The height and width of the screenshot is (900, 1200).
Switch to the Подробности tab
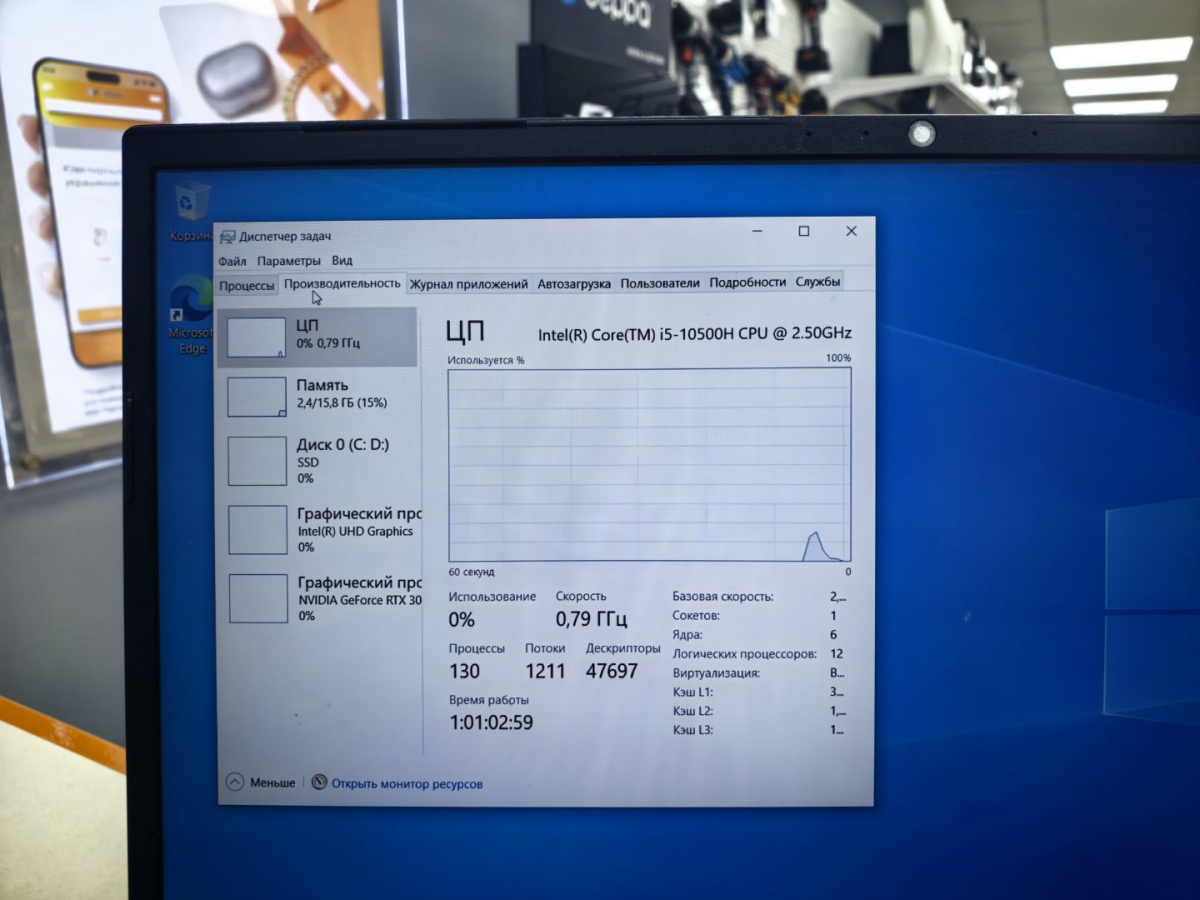coord(748,282)
